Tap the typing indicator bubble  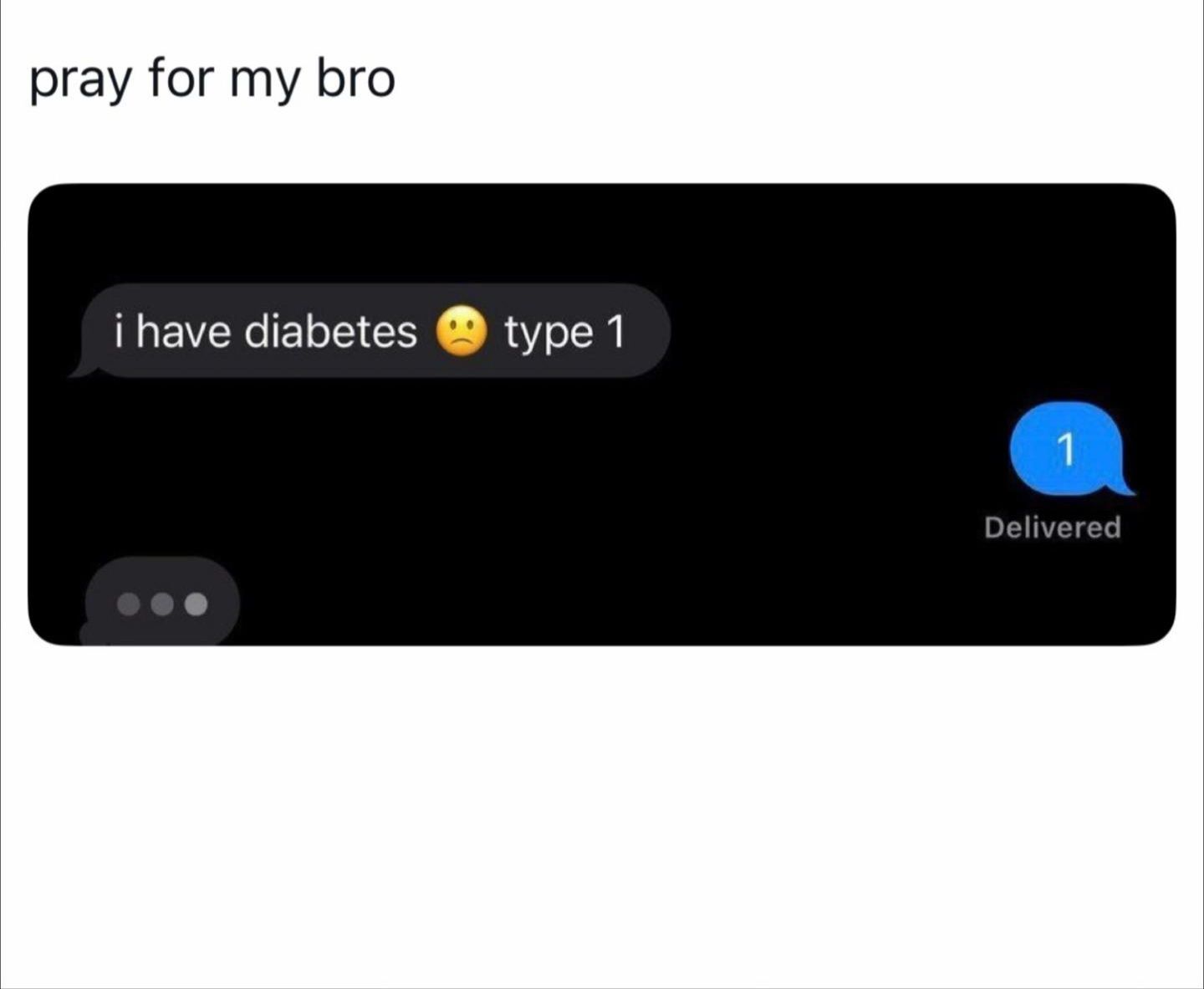pos(160,602)
